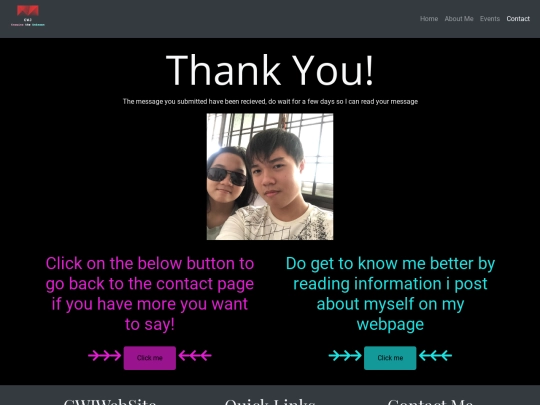Go to the About Me page
The width and height of the screenshot is (540, 405).
(x=459, y=19)
